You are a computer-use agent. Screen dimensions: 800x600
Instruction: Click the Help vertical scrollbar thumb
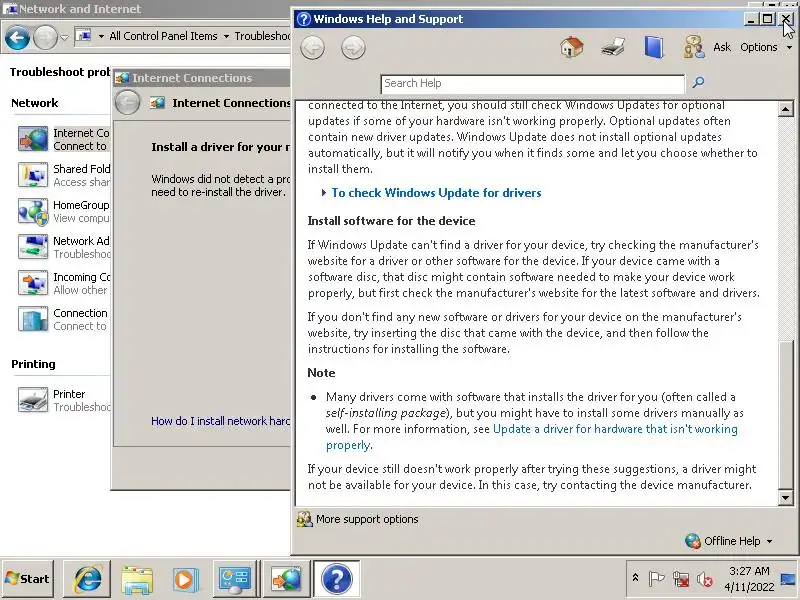786,414
